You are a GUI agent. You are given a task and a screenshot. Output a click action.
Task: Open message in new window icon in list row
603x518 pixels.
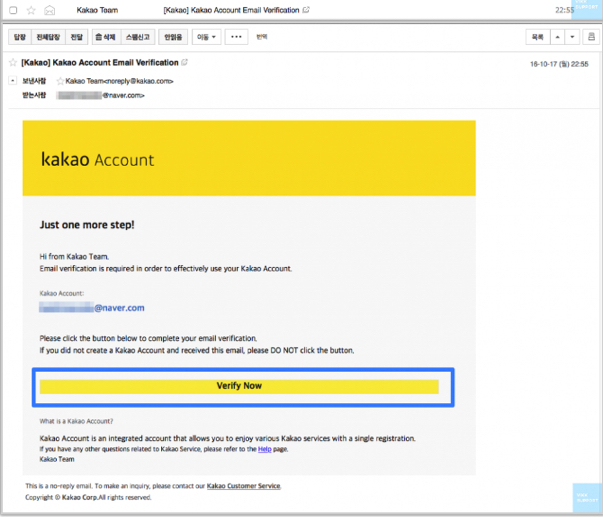(306, 10)
